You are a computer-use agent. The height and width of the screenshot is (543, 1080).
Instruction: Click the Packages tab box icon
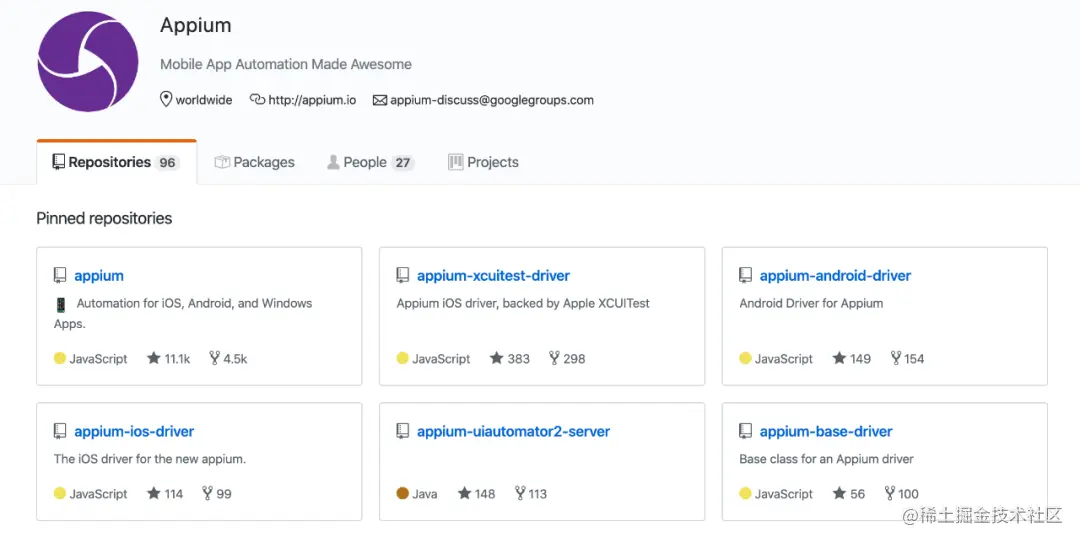point(222,162)
